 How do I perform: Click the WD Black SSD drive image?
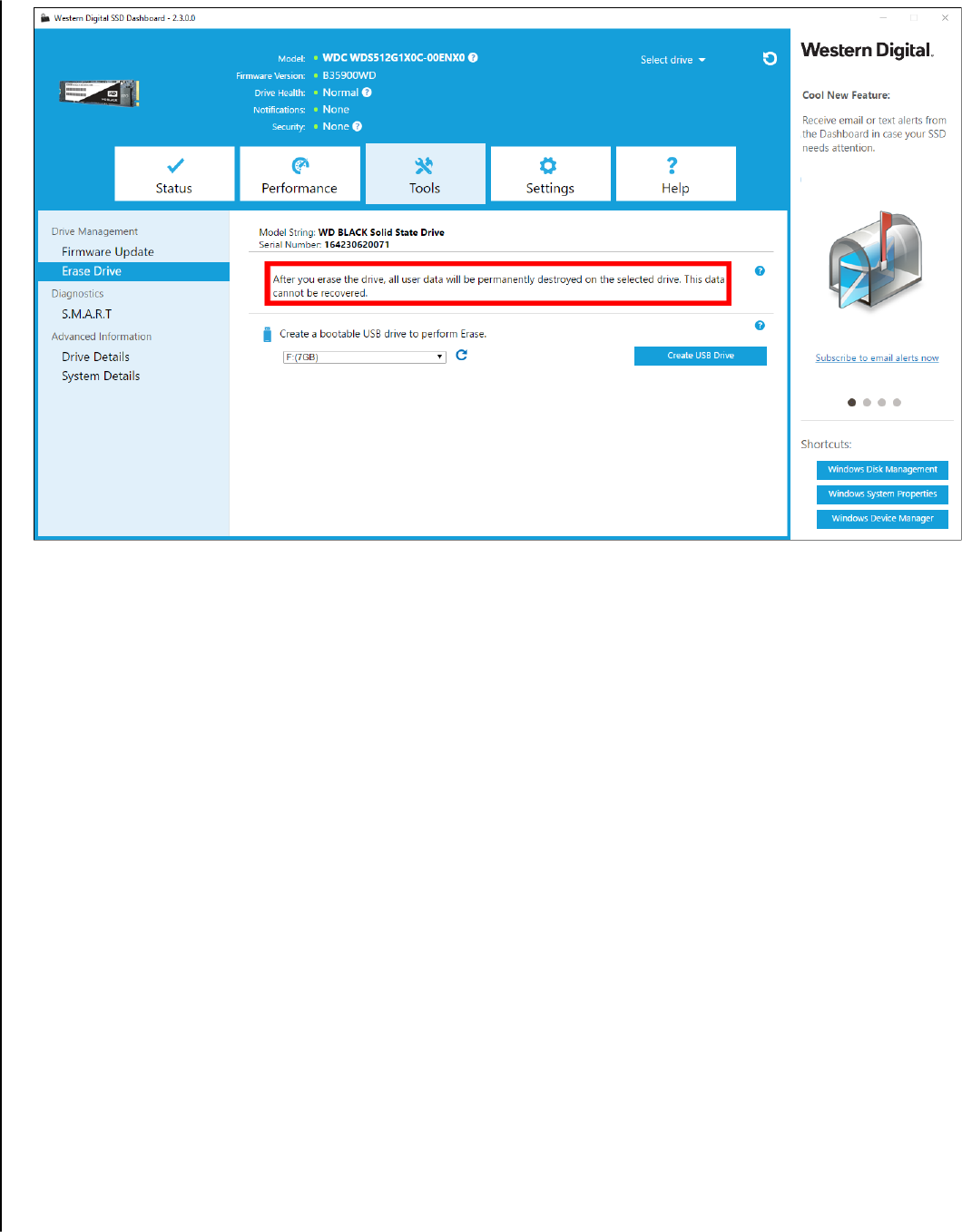pos(100,93)
